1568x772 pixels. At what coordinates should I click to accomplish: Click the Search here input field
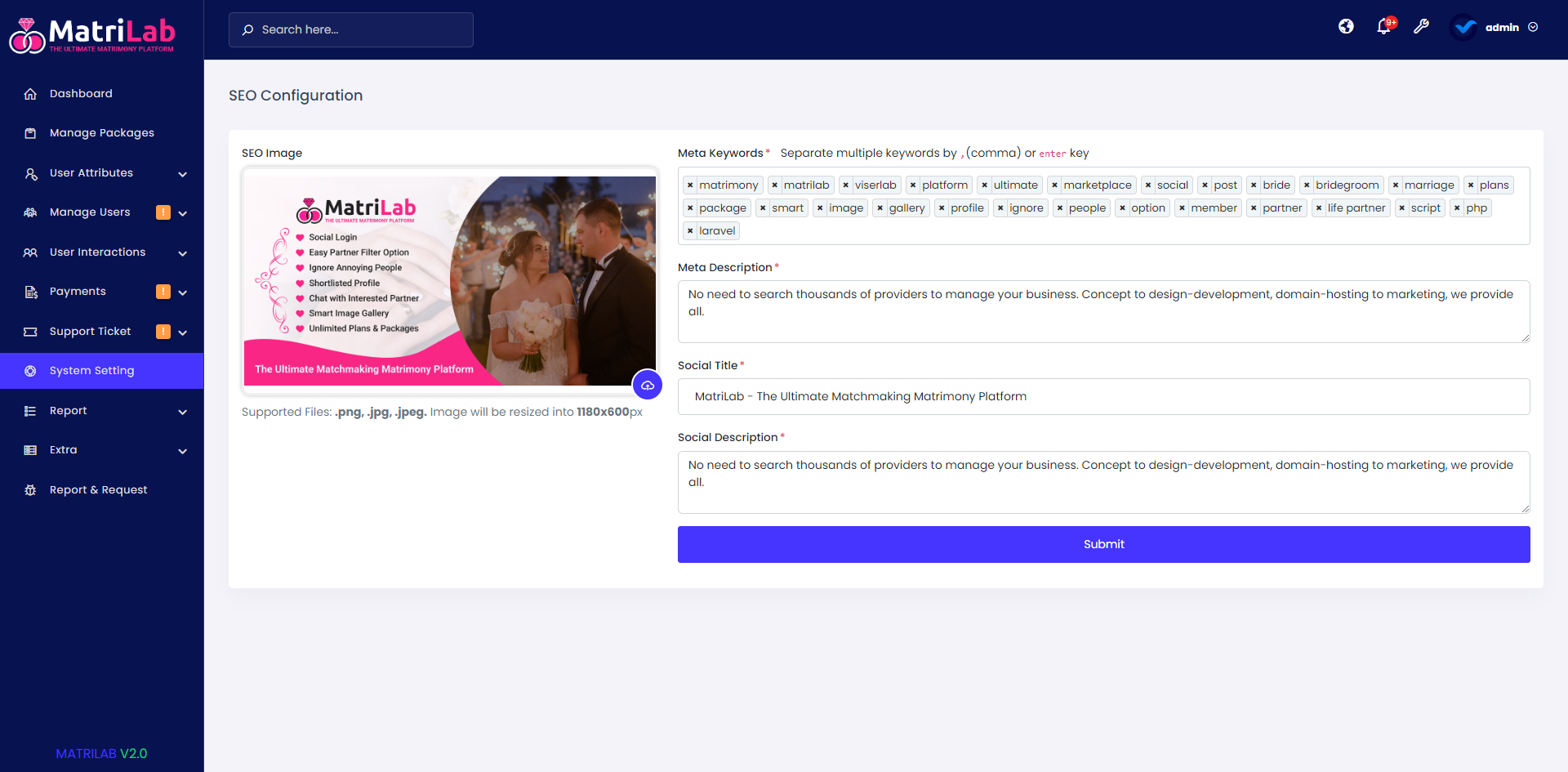[351, 29]
